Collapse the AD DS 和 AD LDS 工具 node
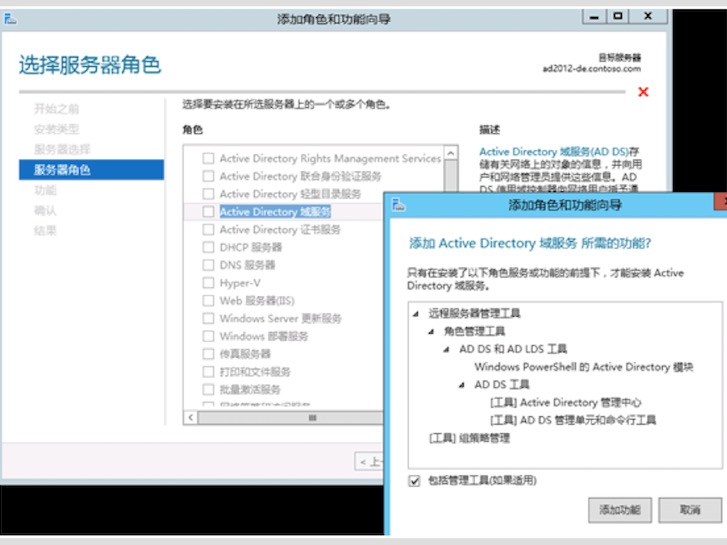The width and height of the screenshot is (727, 545). (446, 349)
